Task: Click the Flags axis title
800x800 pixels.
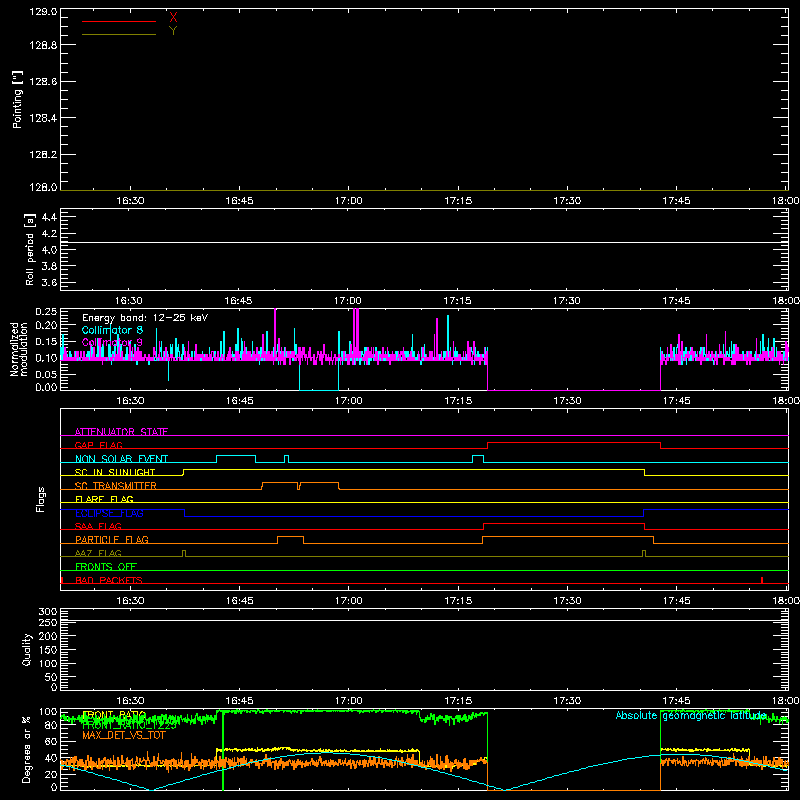Action: click(40, 499)
